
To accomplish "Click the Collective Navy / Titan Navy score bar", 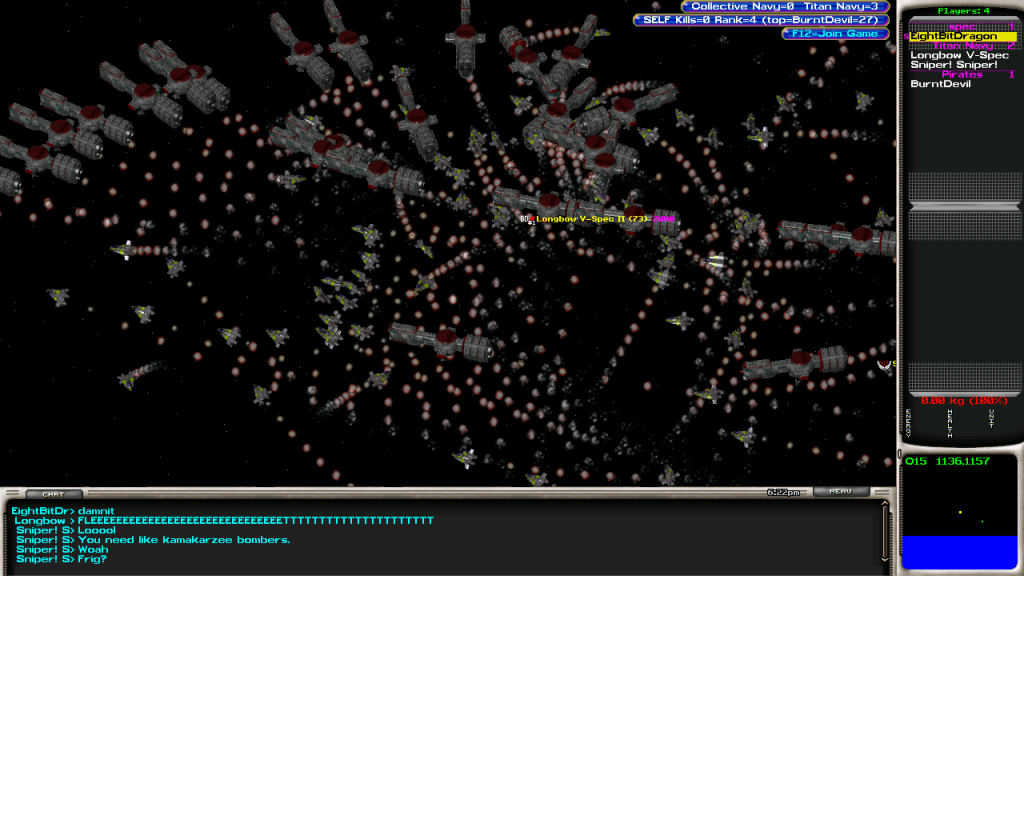I will [785, 7].
